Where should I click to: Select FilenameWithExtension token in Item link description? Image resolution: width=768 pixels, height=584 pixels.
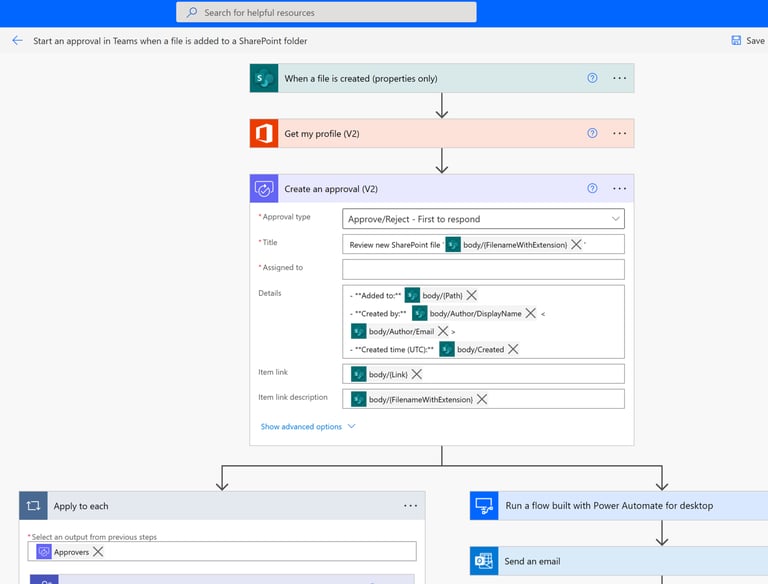(x=421, y=400)
